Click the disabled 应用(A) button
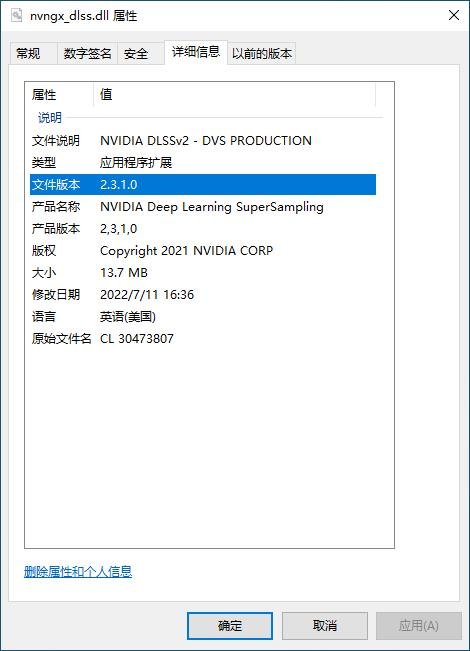Screen dimensions: 470x651 point(419,626)
